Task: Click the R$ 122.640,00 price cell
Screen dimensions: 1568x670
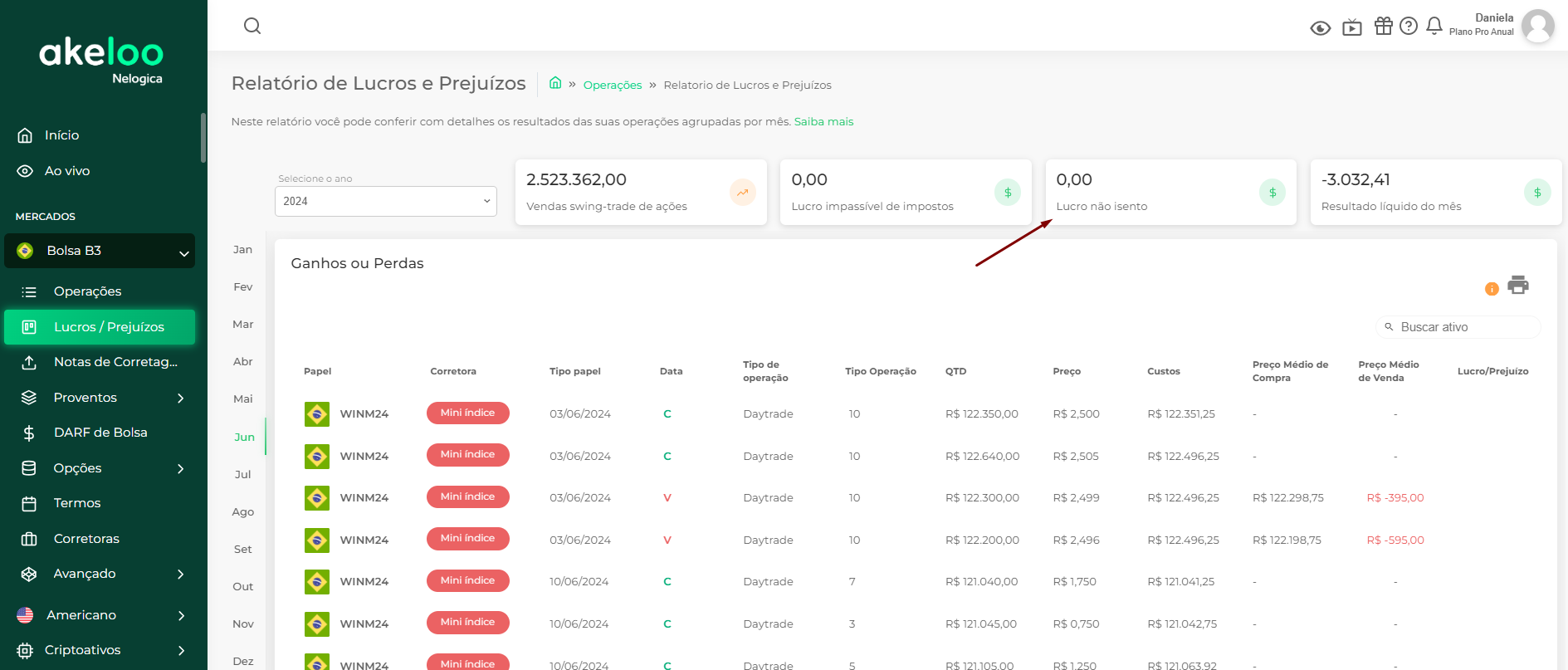Action: 983,456
